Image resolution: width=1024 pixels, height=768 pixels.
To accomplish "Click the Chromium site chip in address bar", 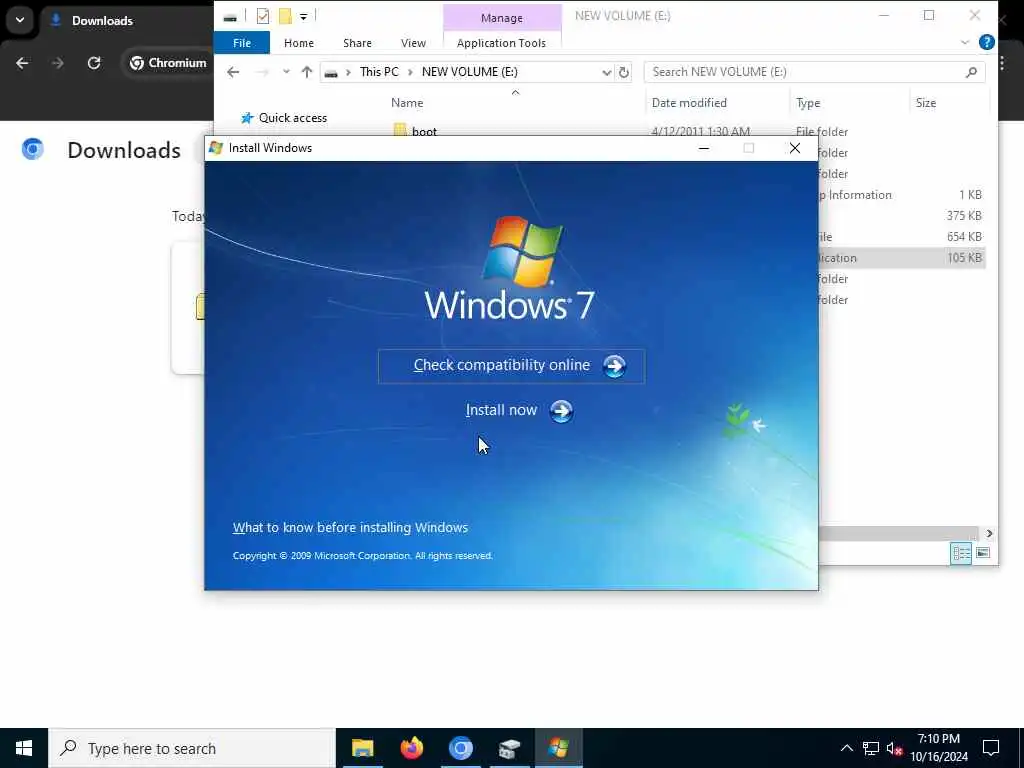I will coord(167,63).
